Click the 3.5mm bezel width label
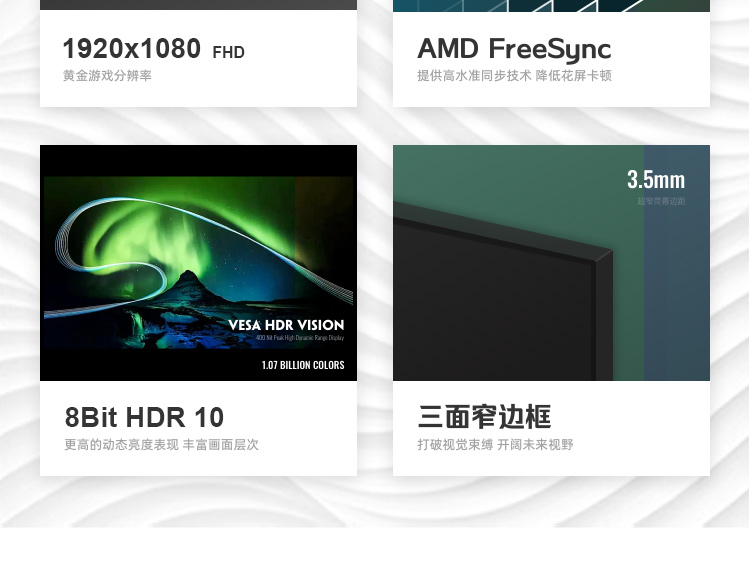This screenshot has height=562, width=750. [656, 180]
